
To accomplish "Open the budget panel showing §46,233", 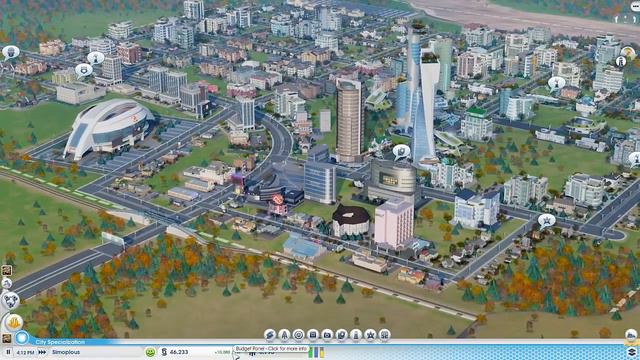I will [x=175, y=352].
